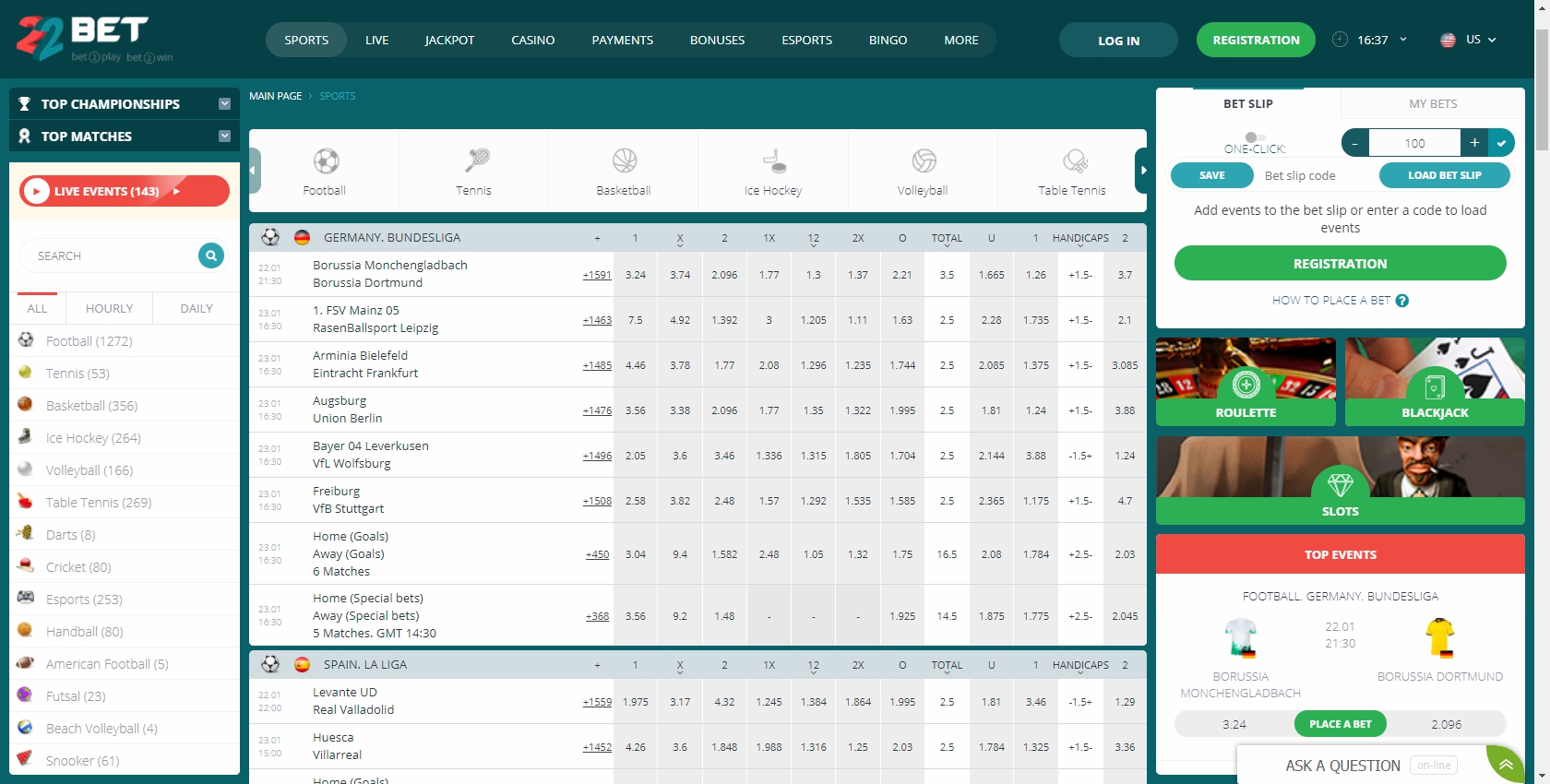Viewport: 1550px width, 784px height.
Task: Open the CASINO menu item
Action: (x=533, y=40)
